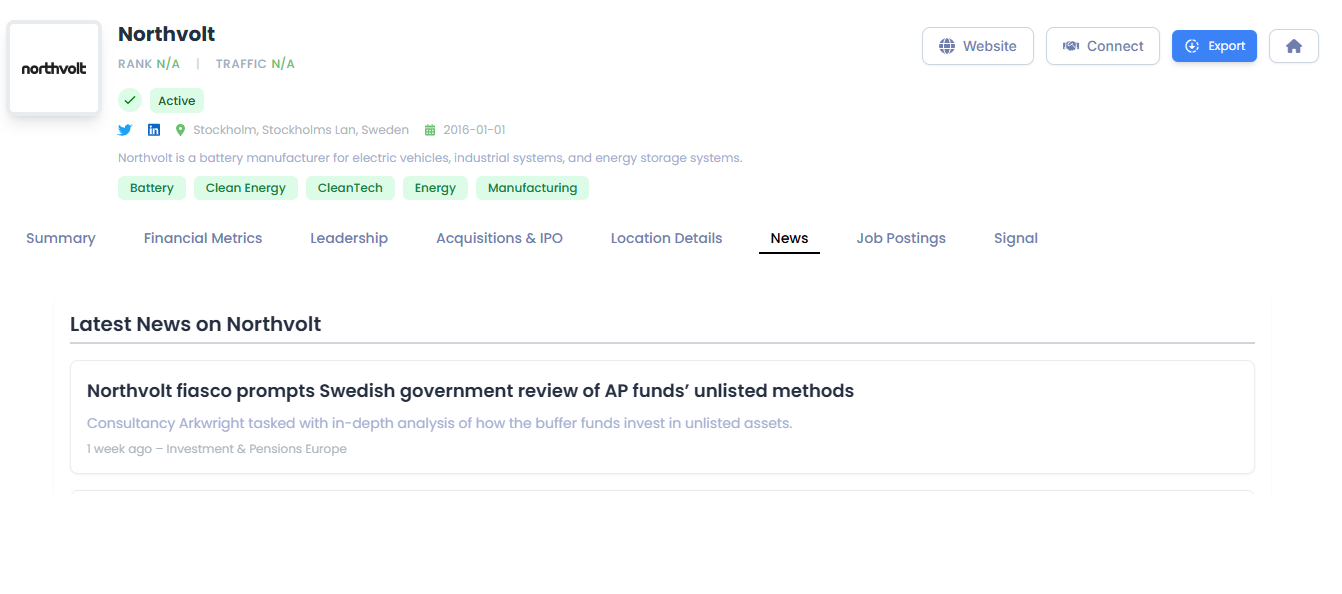Screen dimensions: 1342x594
Task: Switch to the Job Postings tab
Action: [x=901, y=238]
